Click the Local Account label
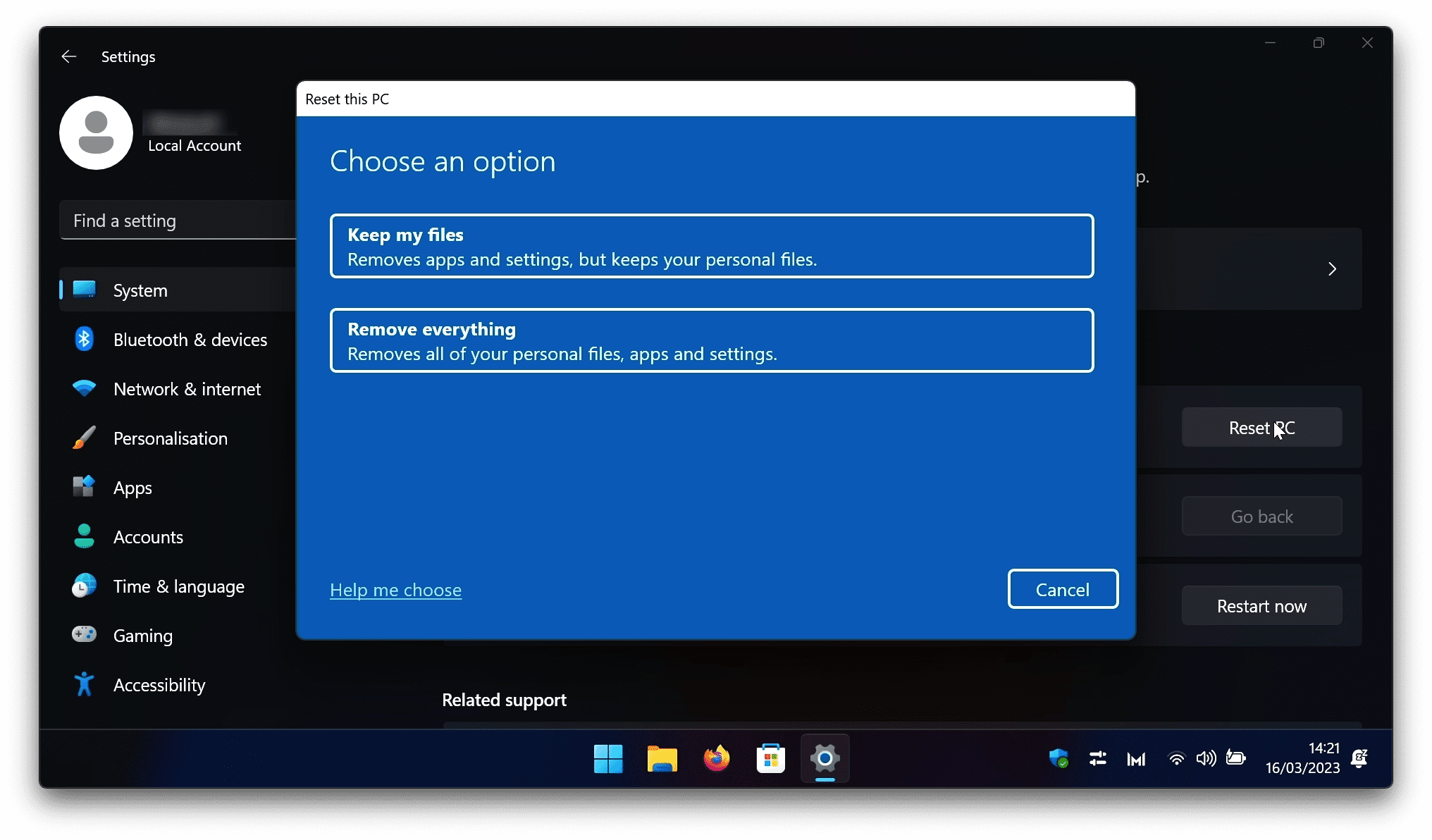Image resolution: width=1432 pixels, height=840 pixels. tap(195, 146)
